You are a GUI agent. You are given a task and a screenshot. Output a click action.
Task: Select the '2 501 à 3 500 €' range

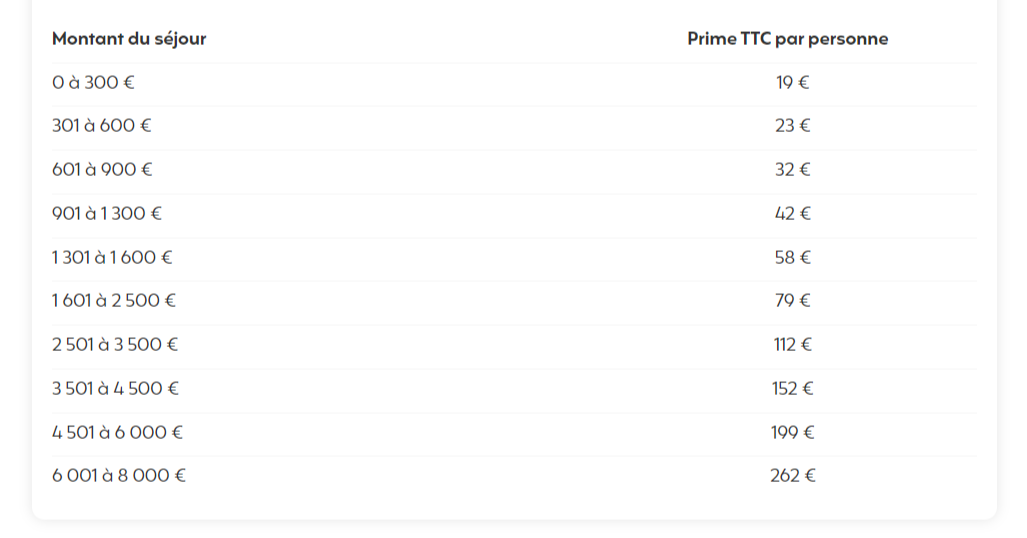[x=115, y=345]
